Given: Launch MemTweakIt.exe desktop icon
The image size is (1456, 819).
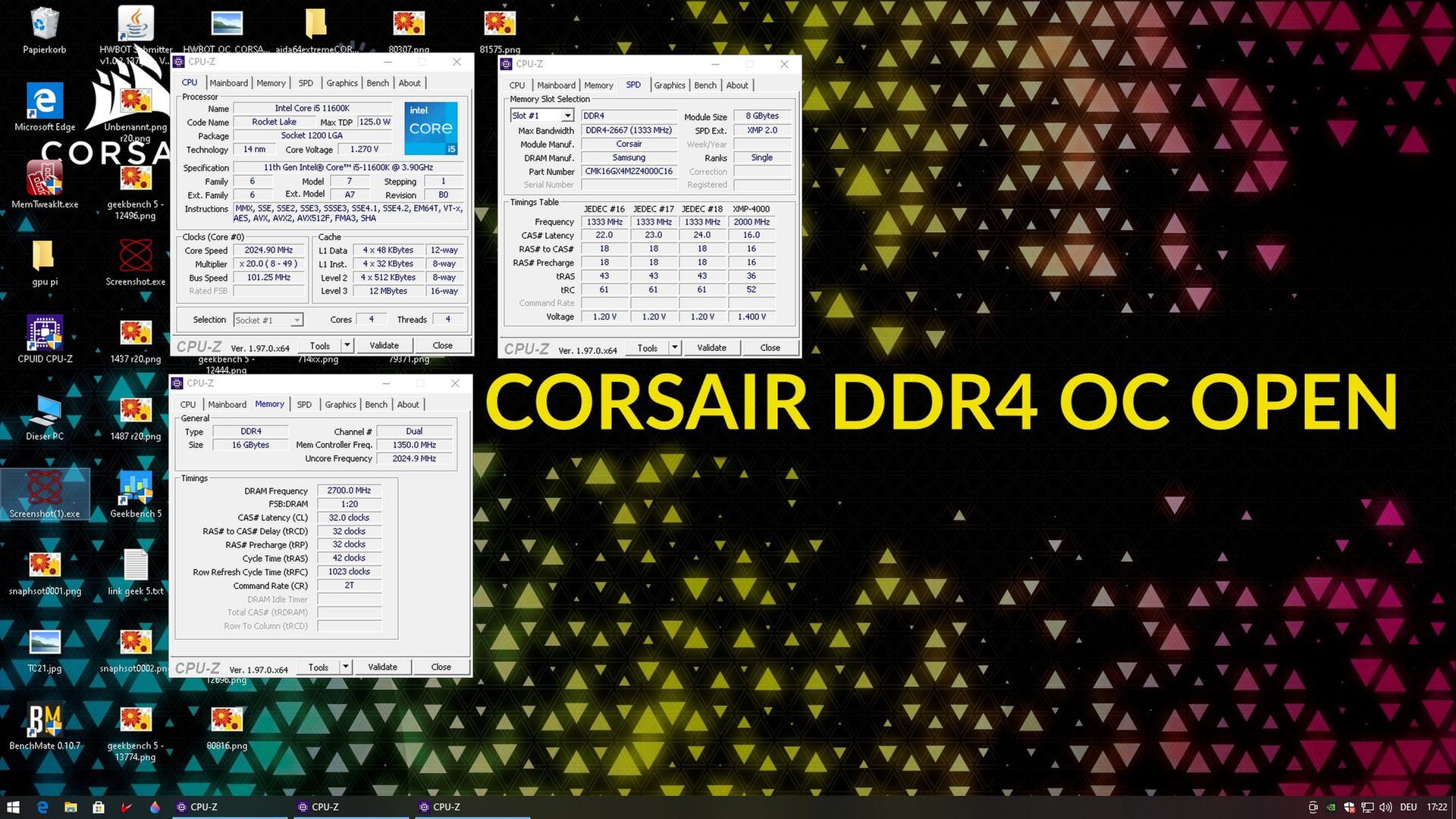Looking at the screenshot, I should (45, 185).
